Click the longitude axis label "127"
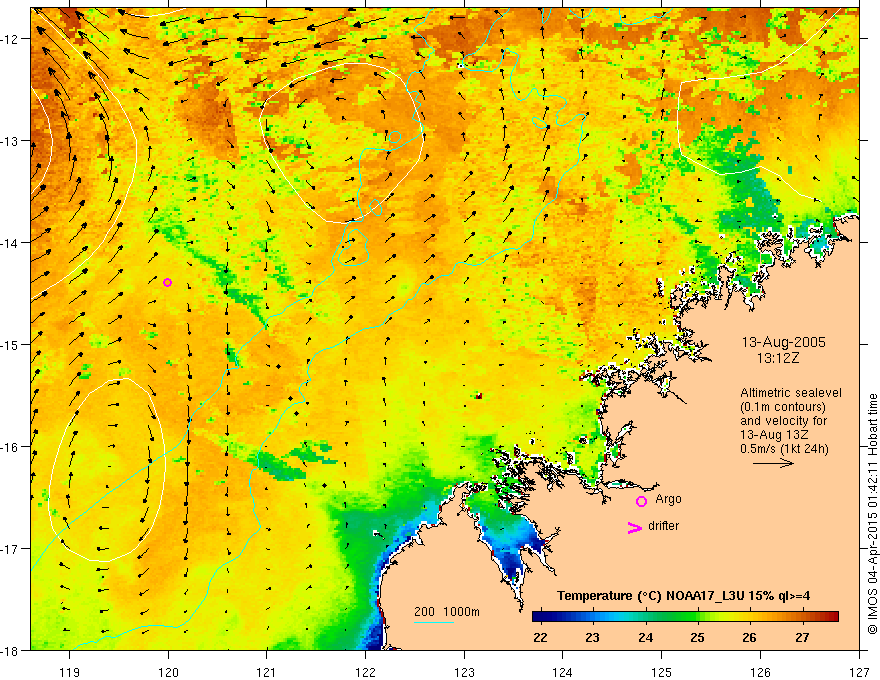880x680 pixels. coord(859,672)
